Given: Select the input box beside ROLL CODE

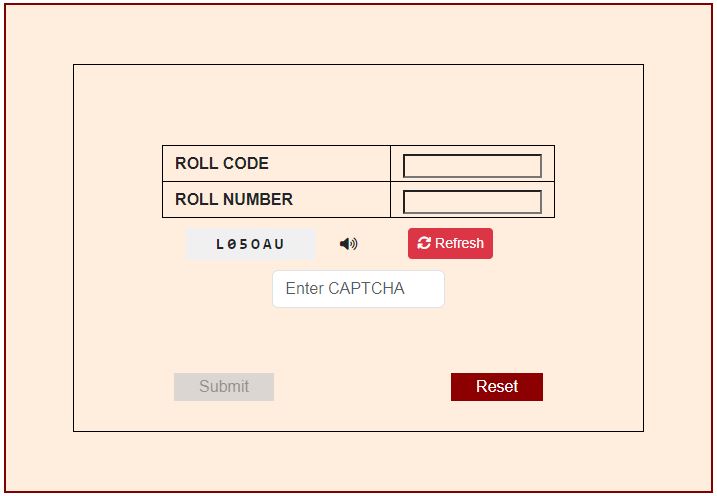Looking at the screenshot, I should point(472,166).
